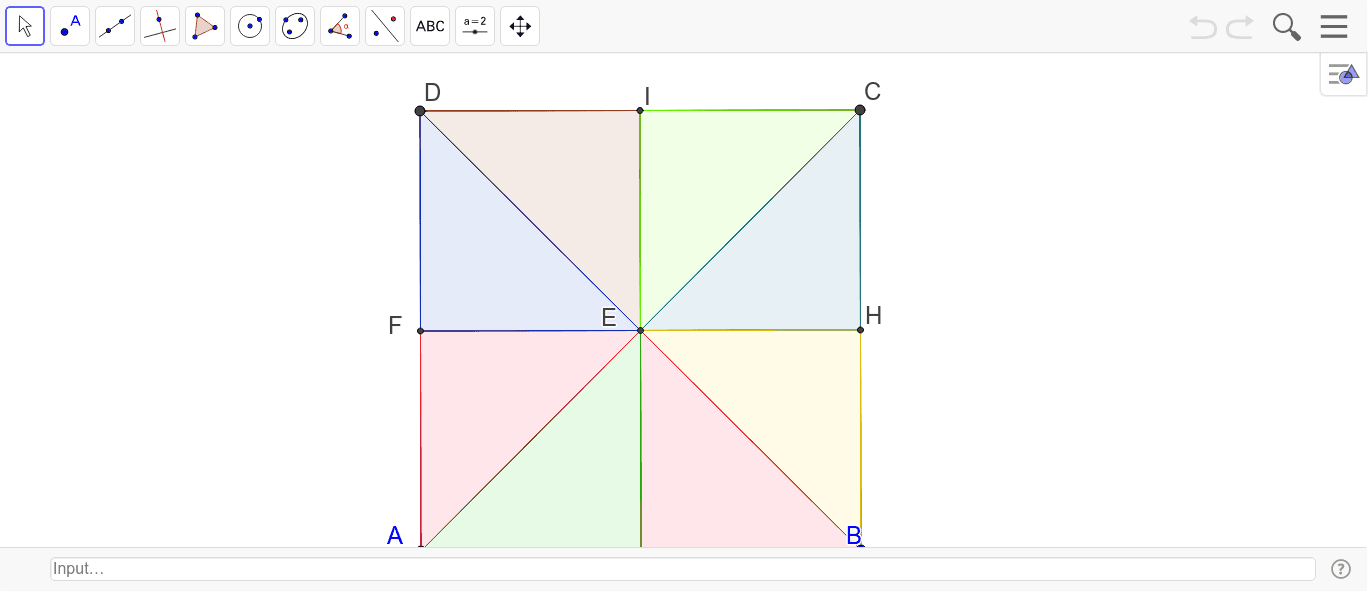Open the search panel
Viewport: 1368px width, 592px height.
tap(1286, 27)
